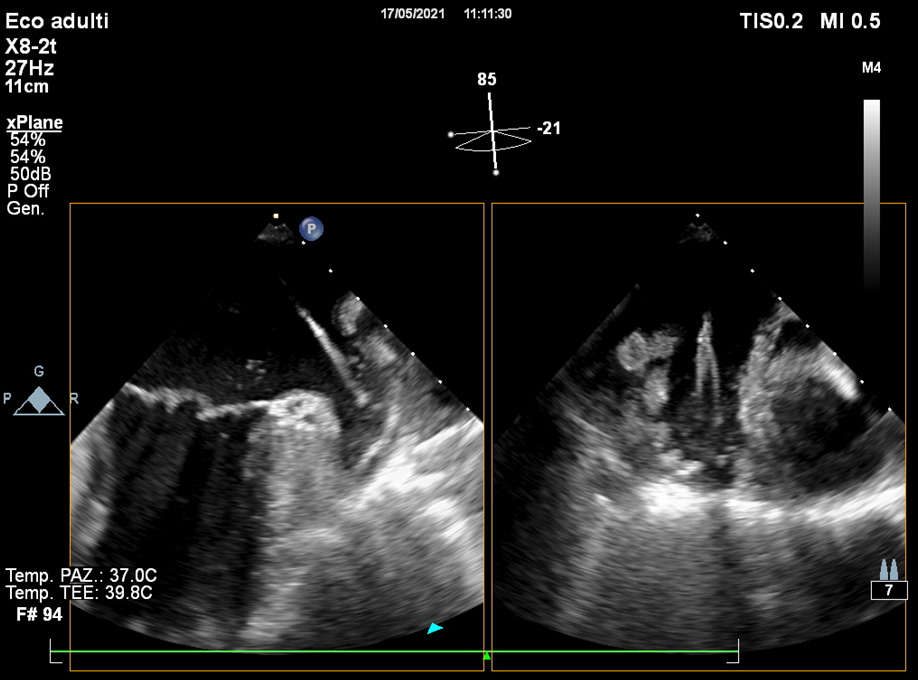Click the grayscale map bar under M4

(872, 190)
